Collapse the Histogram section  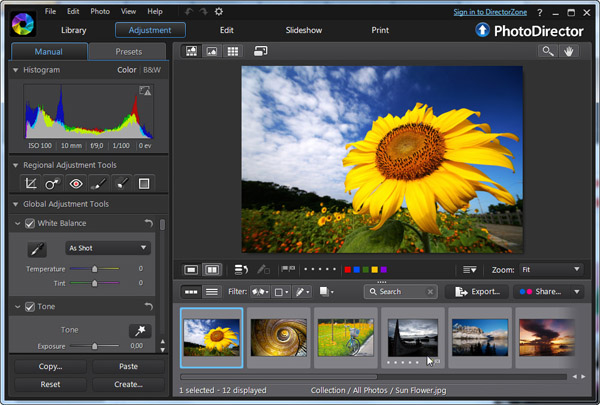click(15, 70)
